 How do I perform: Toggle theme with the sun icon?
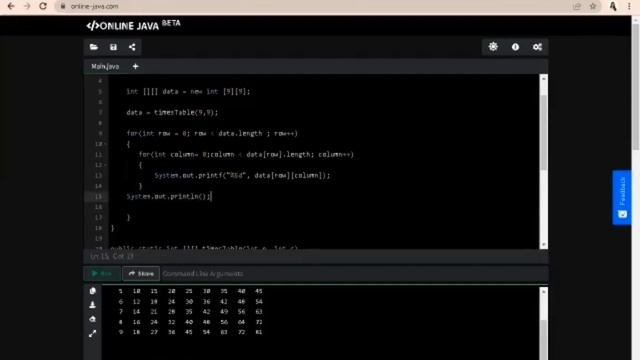point(493,47)
